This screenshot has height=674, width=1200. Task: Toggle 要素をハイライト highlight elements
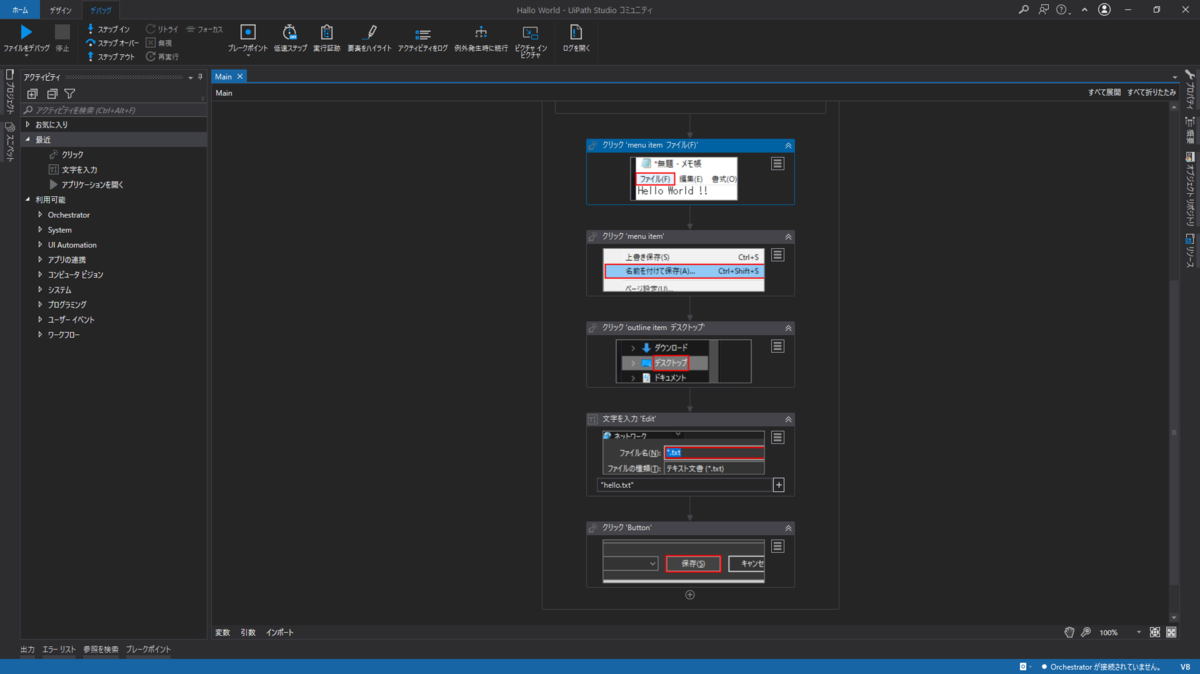pyautogui.click(x=369, y=38)
